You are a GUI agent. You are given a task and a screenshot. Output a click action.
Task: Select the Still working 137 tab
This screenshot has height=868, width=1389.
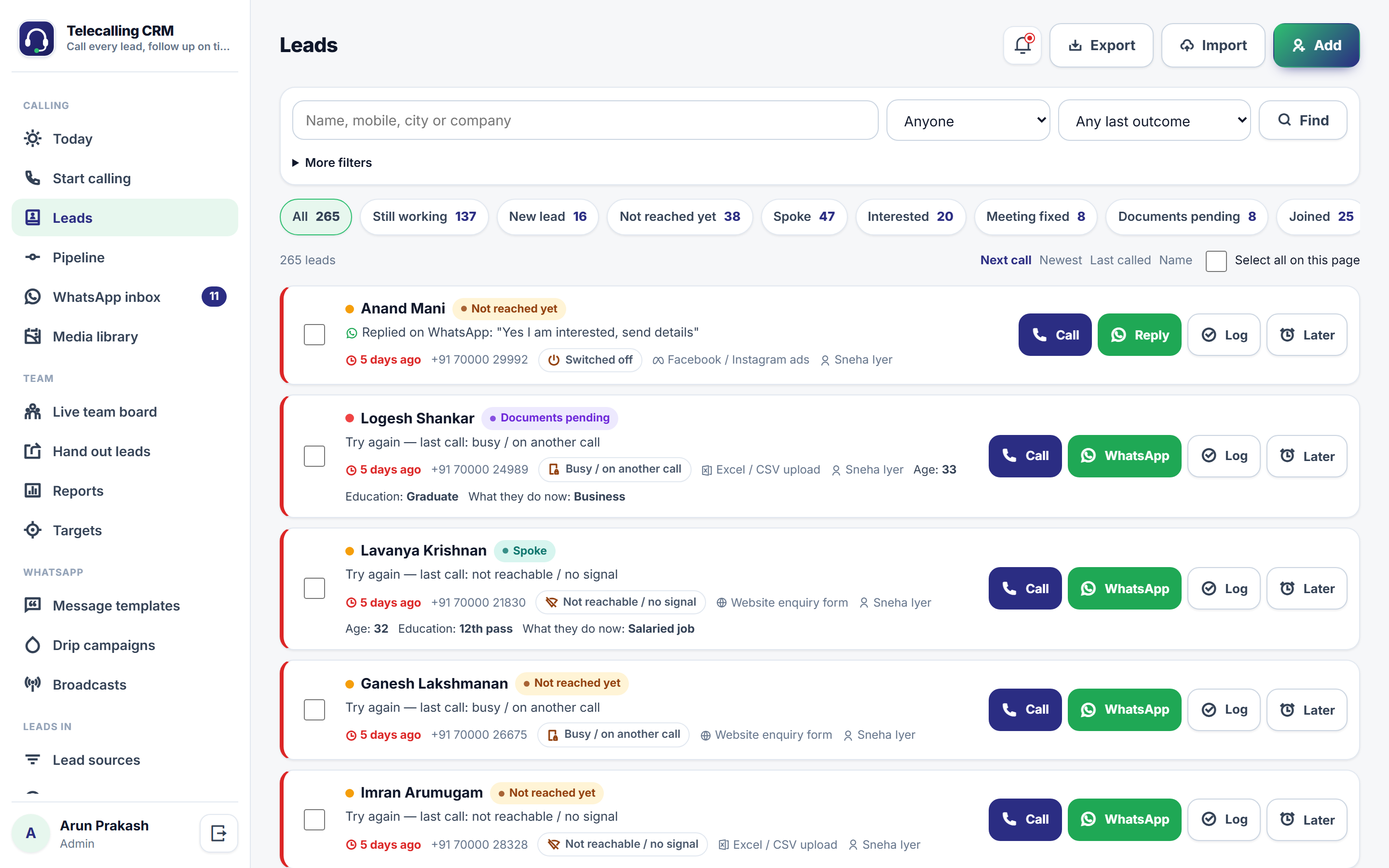[424, 217]
